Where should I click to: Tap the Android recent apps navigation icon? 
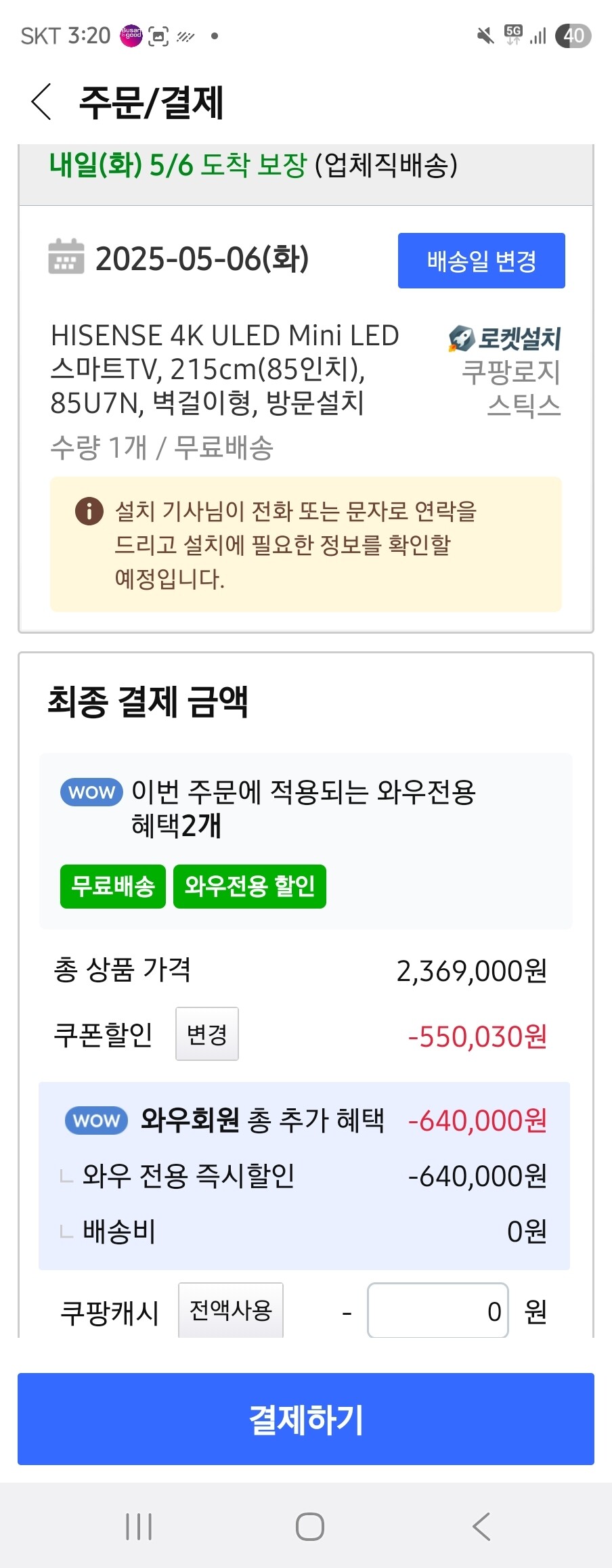coord(139,1527)
